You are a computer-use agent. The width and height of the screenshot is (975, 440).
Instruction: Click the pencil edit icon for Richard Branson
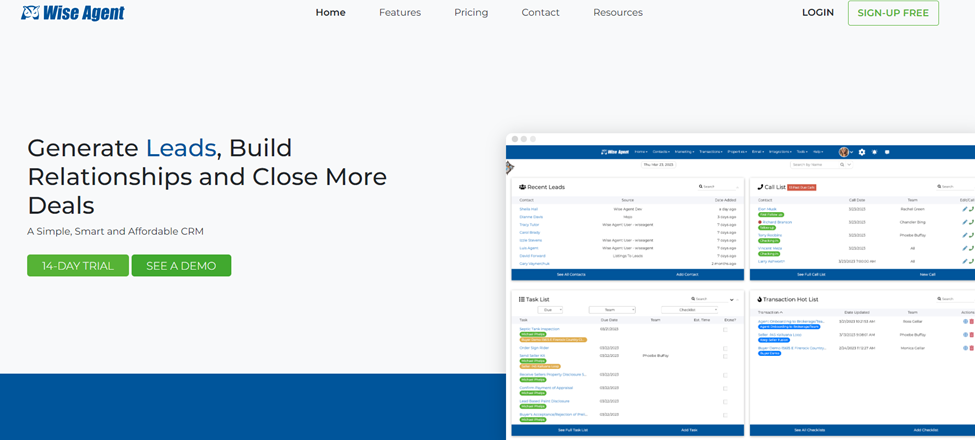964,222
